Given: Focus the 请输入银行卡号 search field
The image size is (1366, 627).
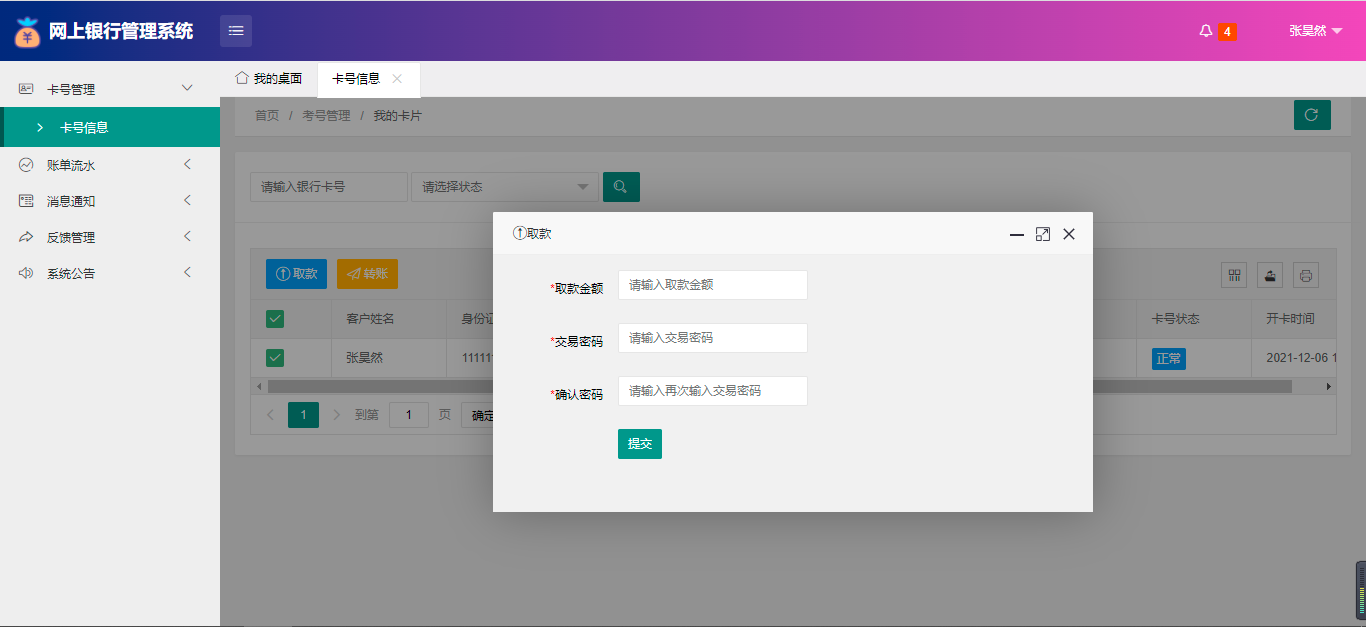Looking at the screenshot, I should point(329,187).
